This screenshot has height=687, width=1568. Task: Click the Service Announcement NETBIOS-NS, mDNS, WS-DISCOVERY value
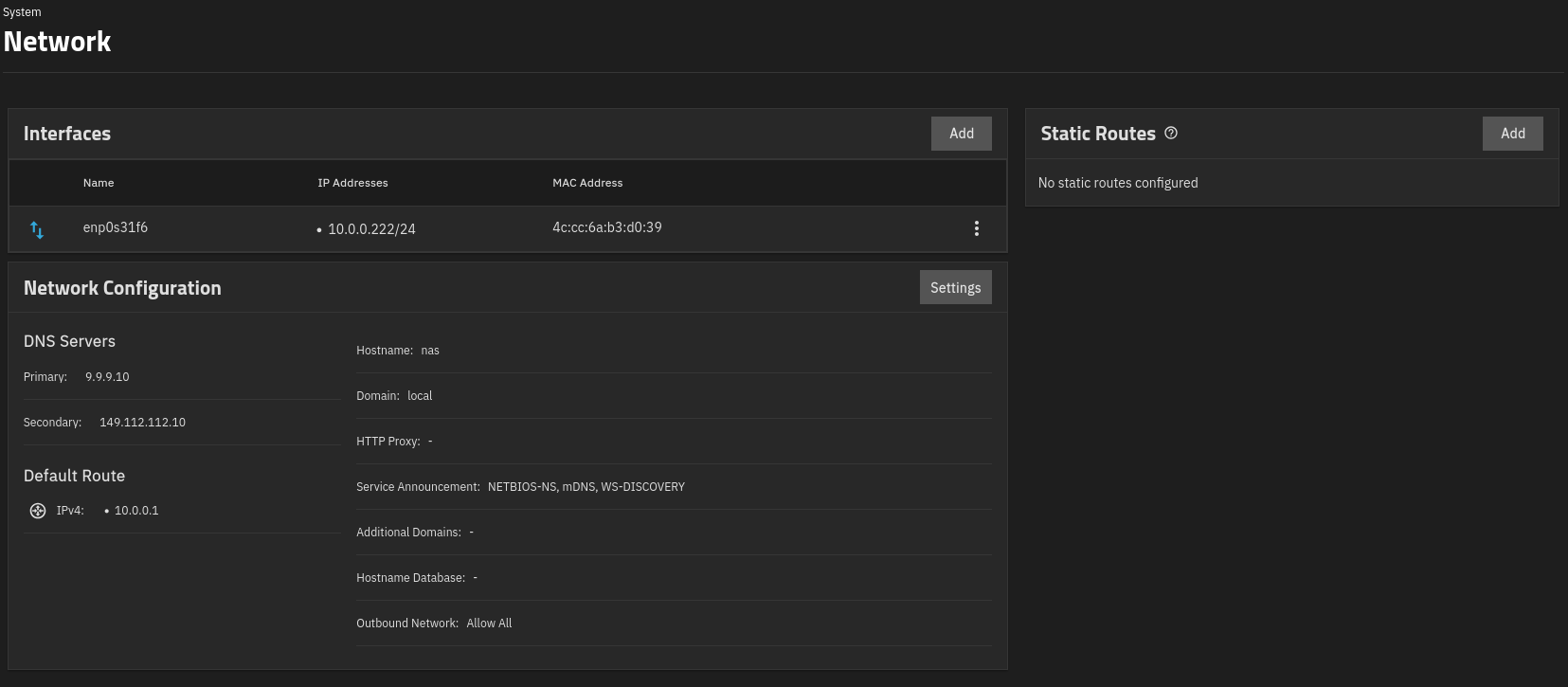[586, 487]
